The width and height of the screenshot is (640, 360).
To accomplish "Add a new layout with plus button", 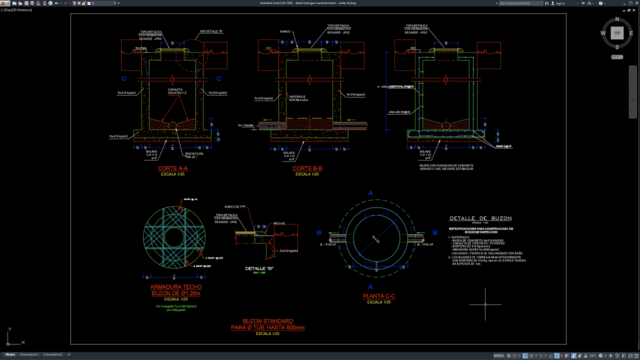I will (x=69, y=355).
